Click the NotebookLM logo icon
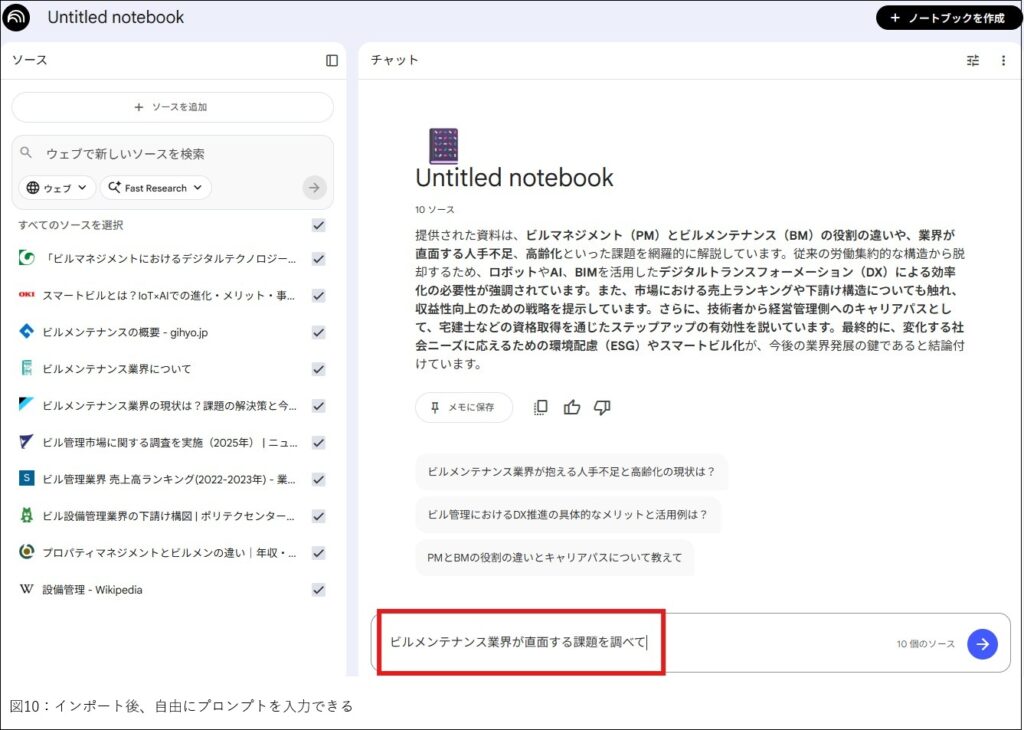The height and width of the screenshot is (730, 1024). [x=17, y=17]
